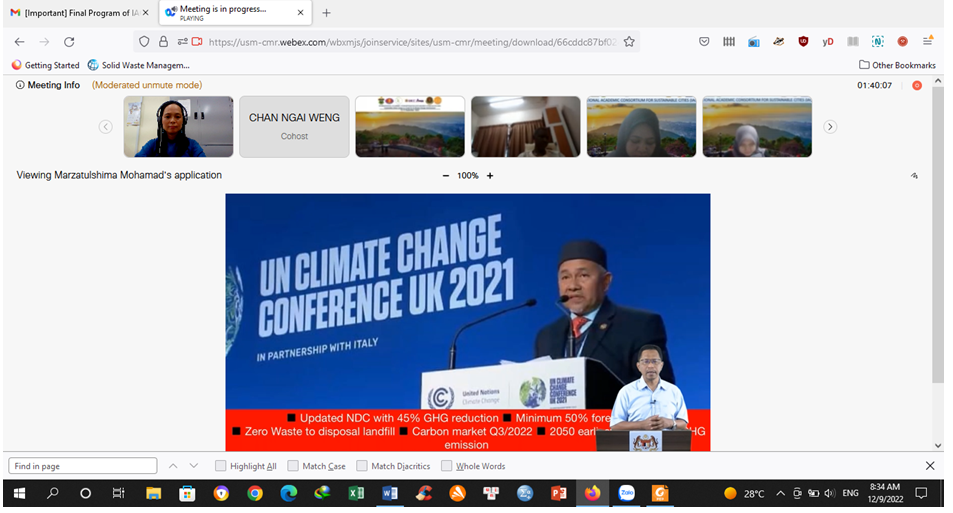Viewport: 953px width, 513px height.
Task: Click the fullscreen icon beside shared content
Action: point(914,176)
